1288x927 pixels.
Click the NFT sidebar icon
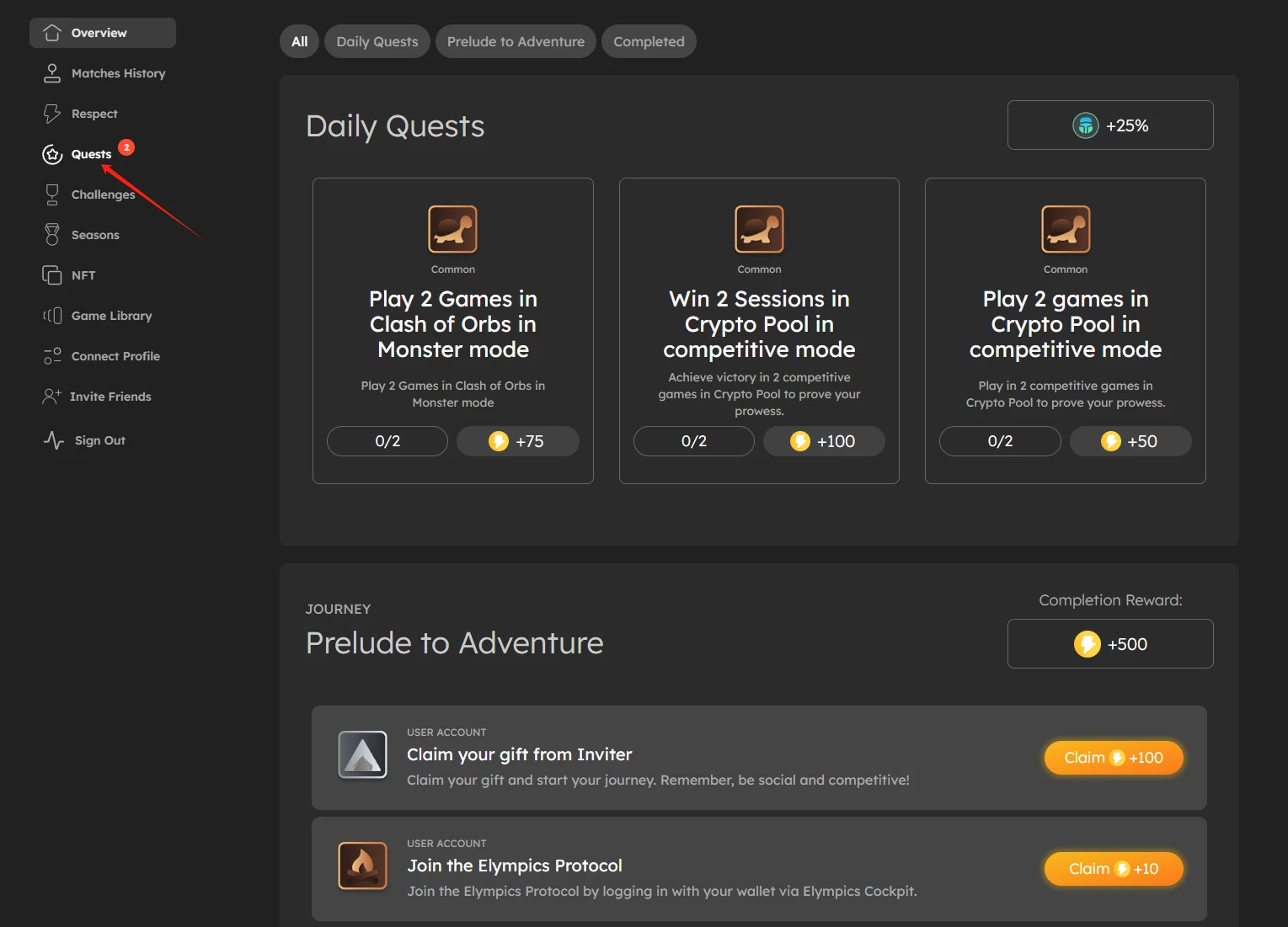(52, 274)
